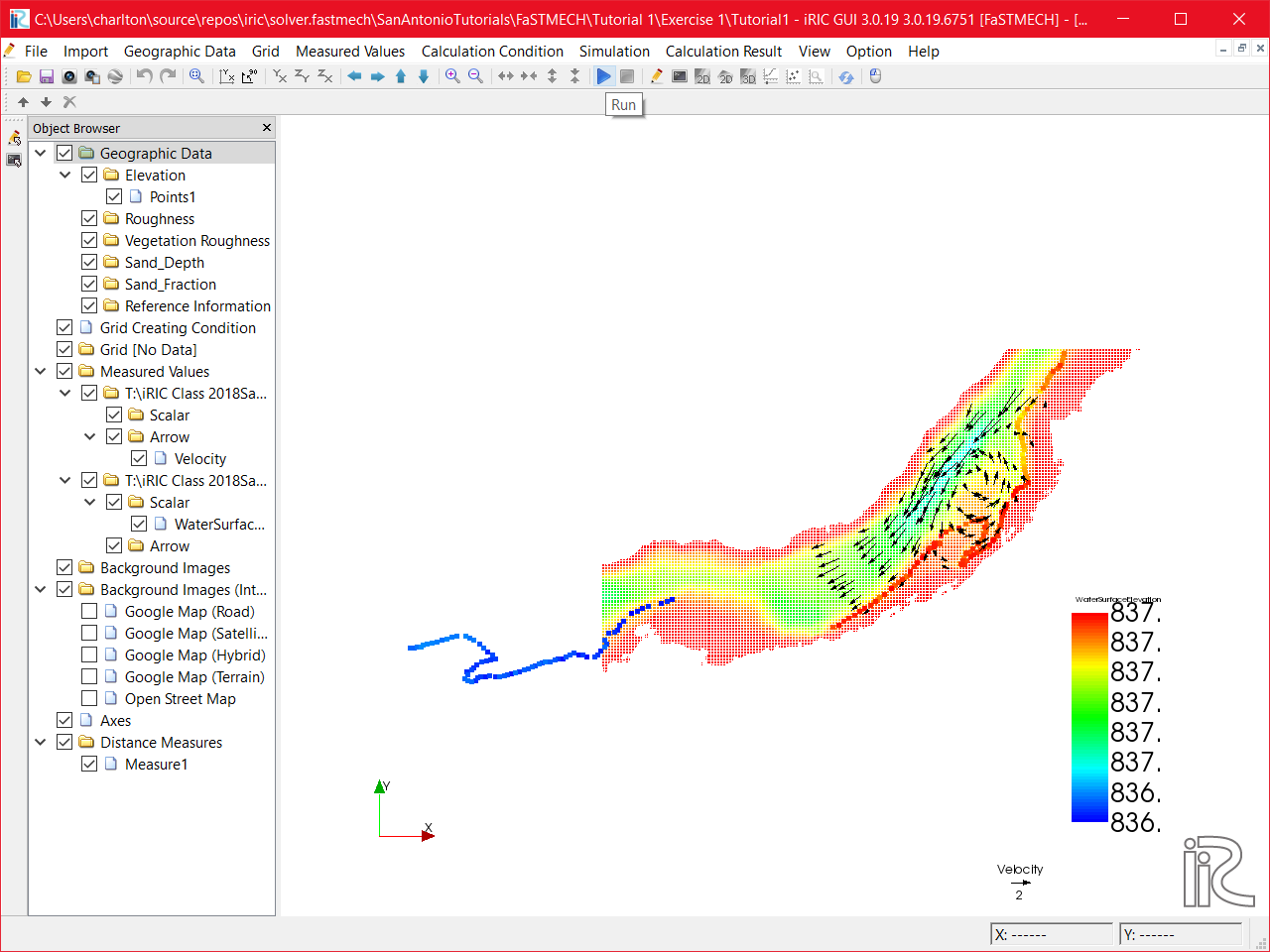Screen dimensions: 1270x952
Task: Click the Save disk icon
Action: point(47,76)
